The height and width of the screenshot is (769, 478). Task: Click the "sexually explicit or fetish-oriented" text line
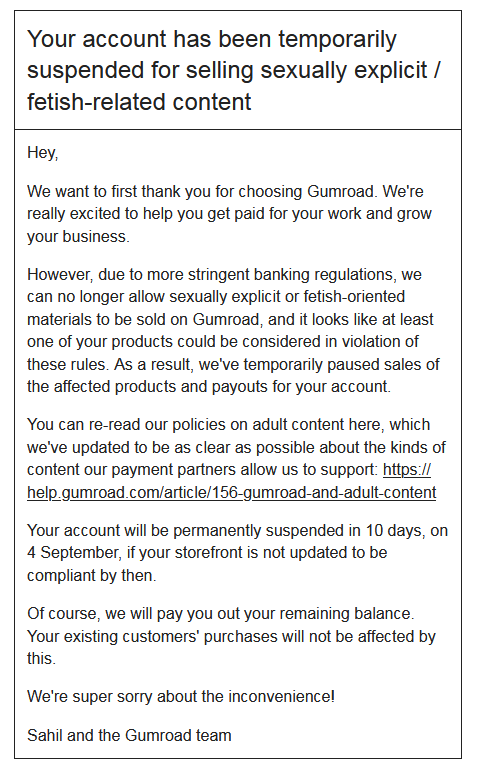pos(216,297)
